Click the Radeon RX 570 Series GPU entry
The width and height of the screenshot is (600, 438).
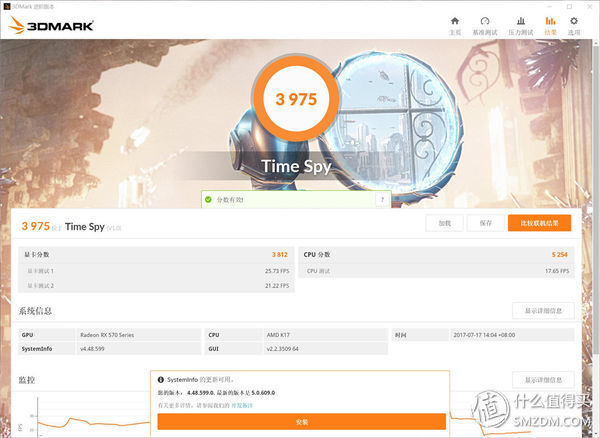click(x=107, y=335)
